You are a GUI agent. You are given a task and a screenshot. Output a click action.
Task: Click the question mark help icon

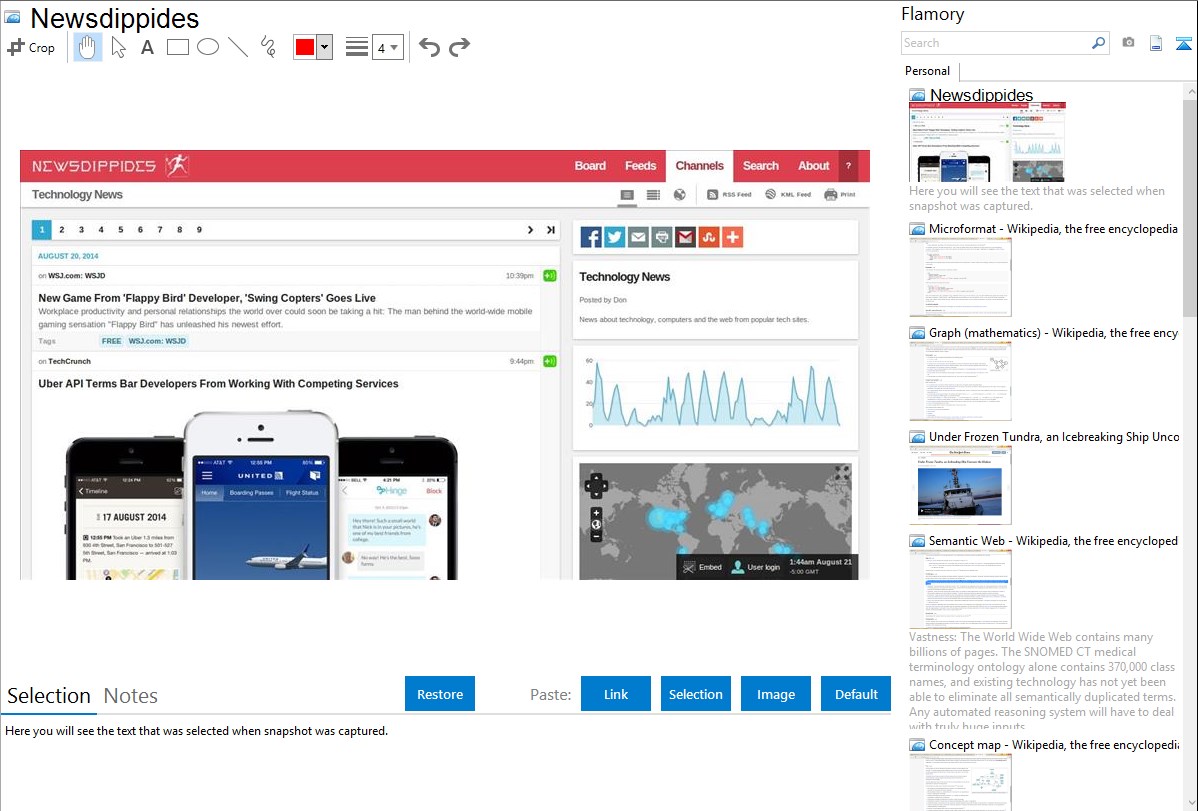[848, 166]
